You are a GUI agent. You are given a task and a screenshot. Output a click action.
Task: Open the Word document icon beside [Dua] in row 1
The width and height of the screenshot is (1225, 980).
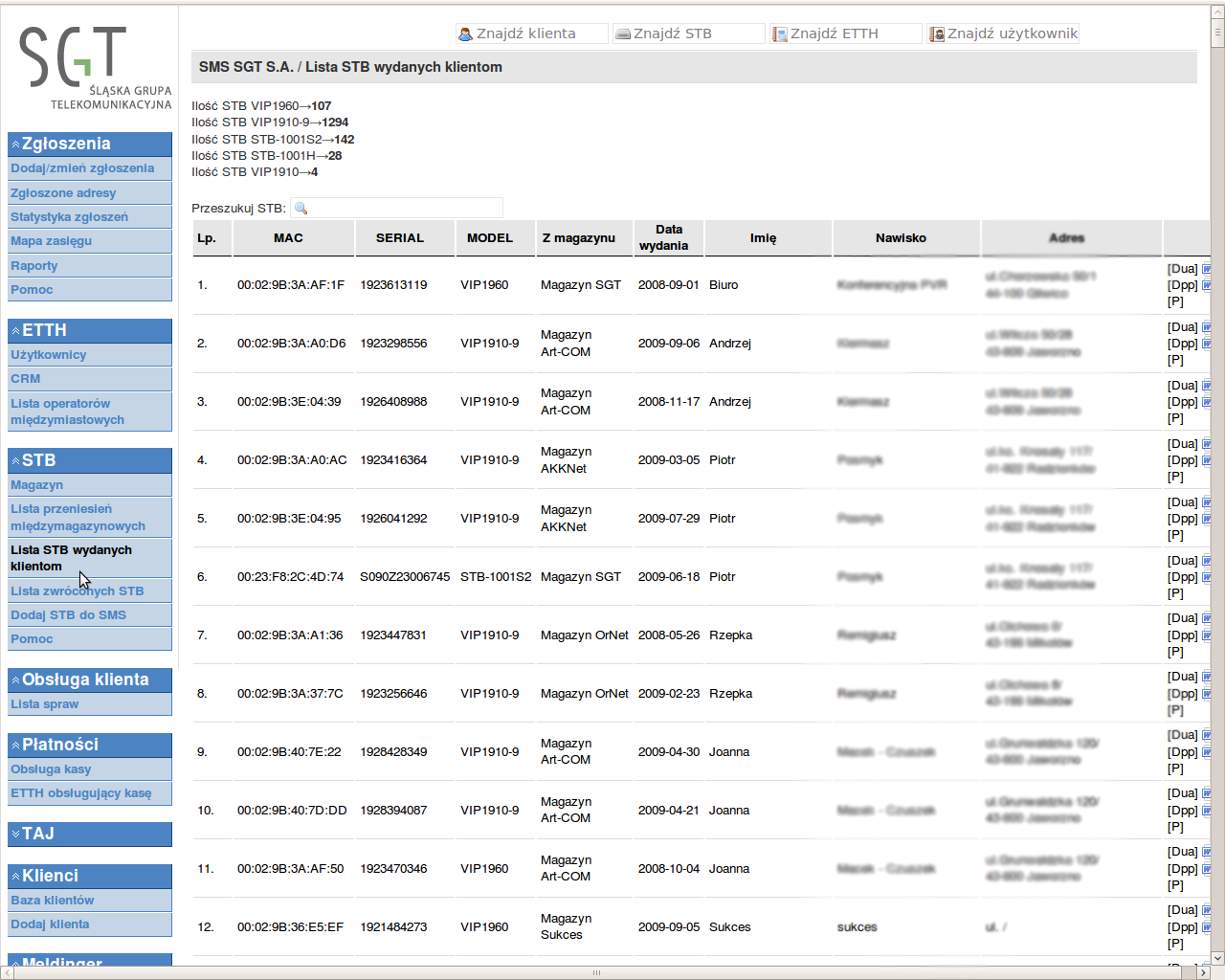[x=1206, y=269]
